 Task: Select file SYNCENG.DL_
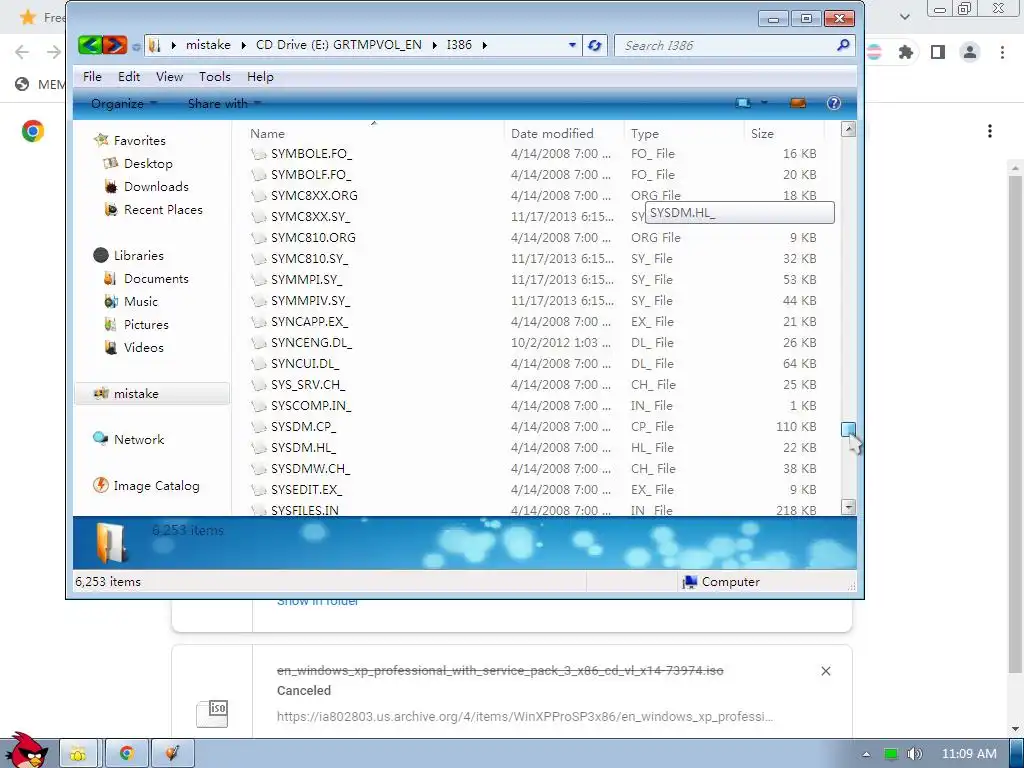point(311,342)
